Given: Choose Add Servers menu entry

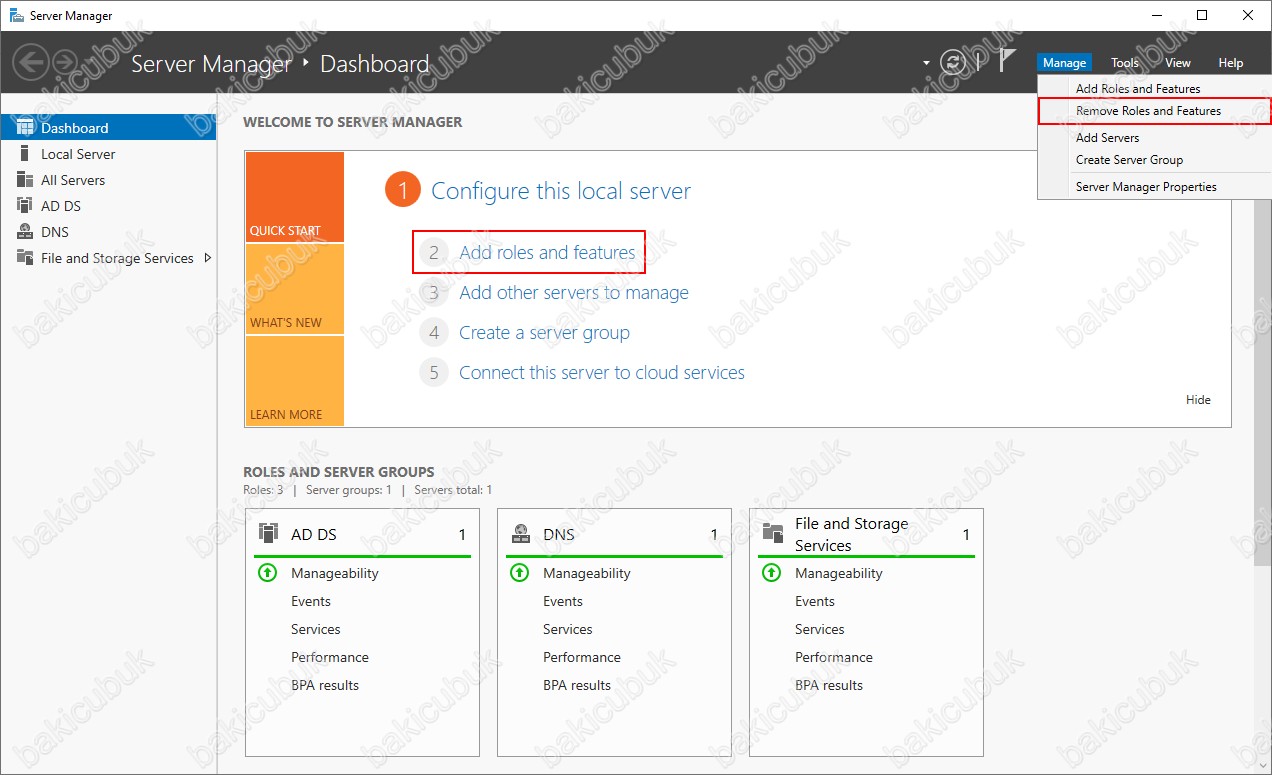Looking at the screenshot, I should [1154, 138].
